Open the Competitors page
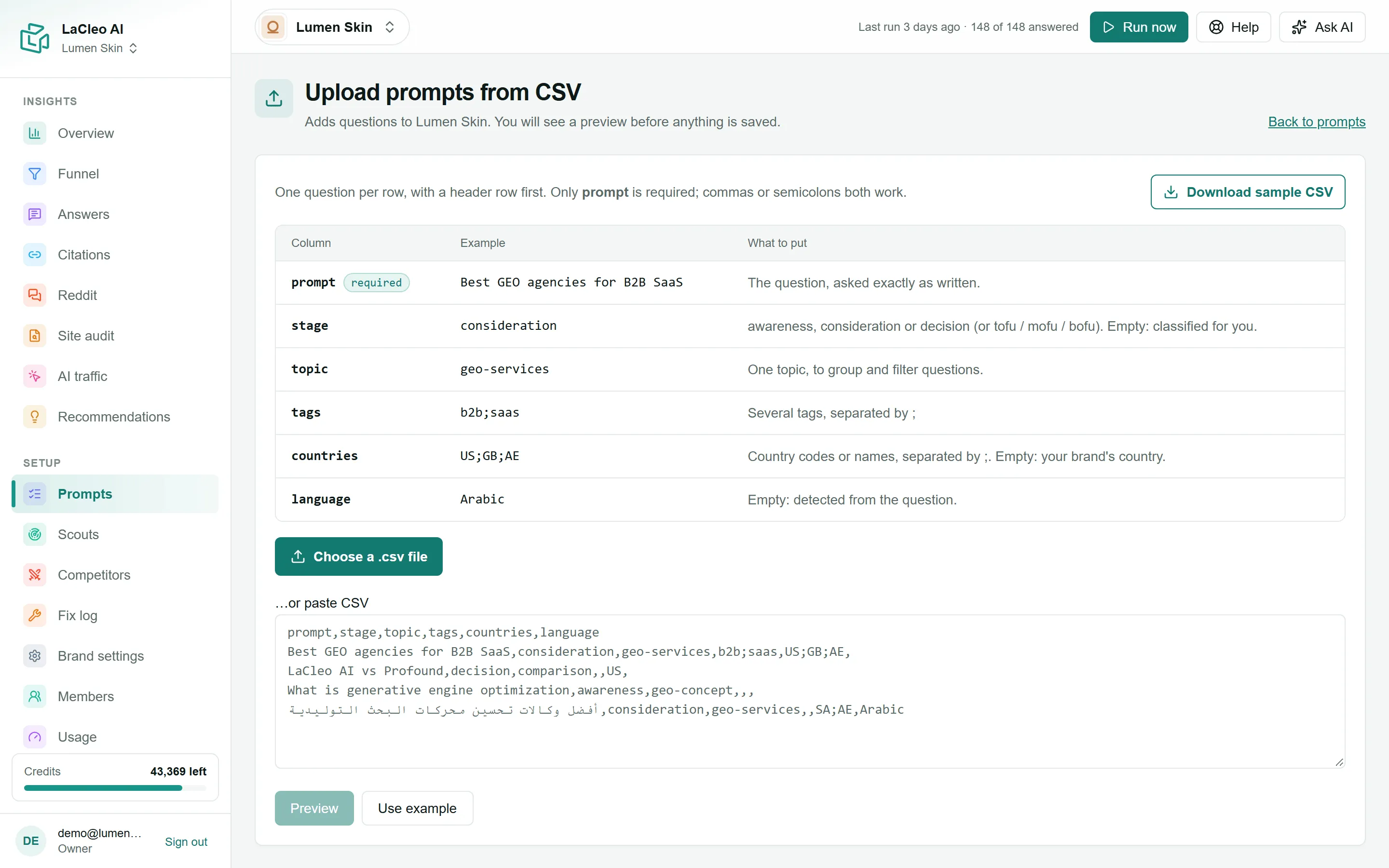The height and width of the screenshot is (868, 1389). click(115, 575)
